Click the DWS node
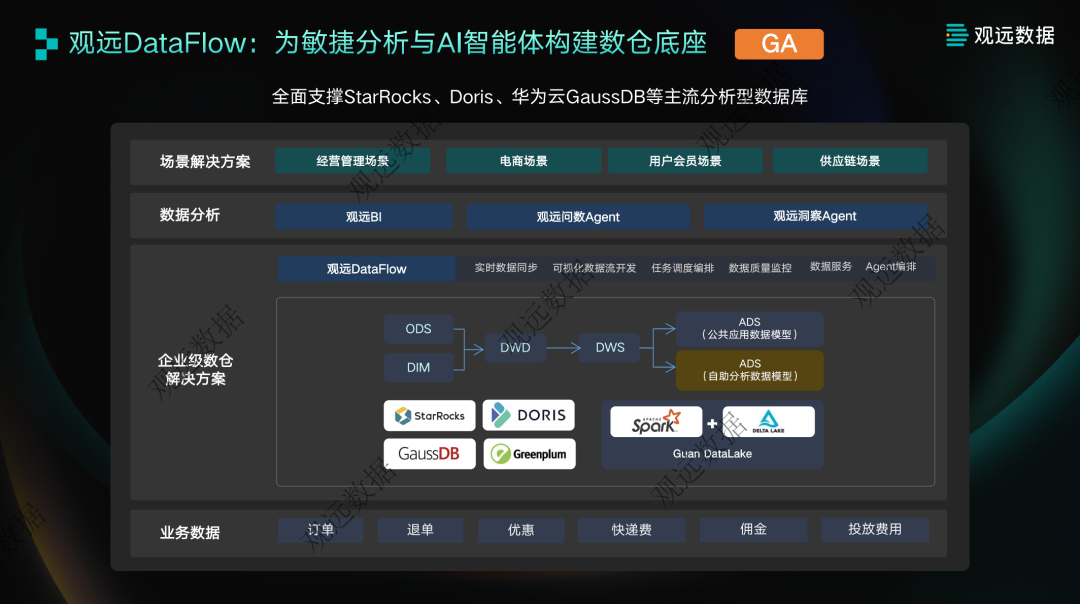Image resolution: width=1080 pixels, height=604 pixels. point(608,348)
